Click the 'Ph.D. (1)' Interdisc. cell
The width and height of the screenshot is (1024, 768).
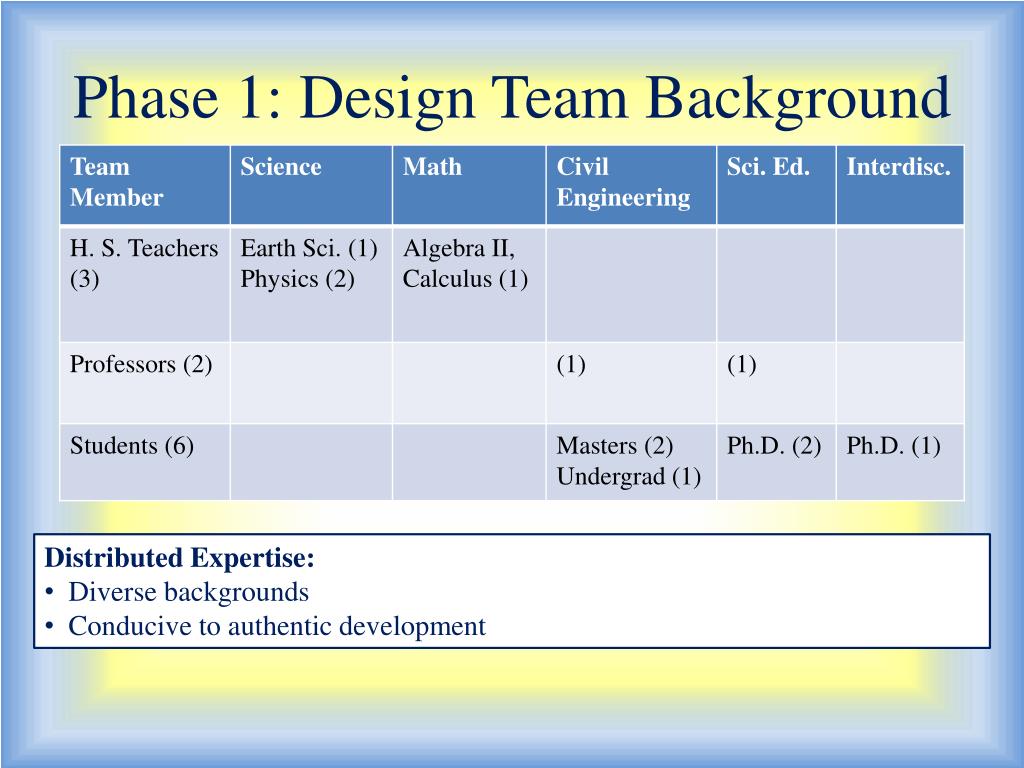pos(900,462)
